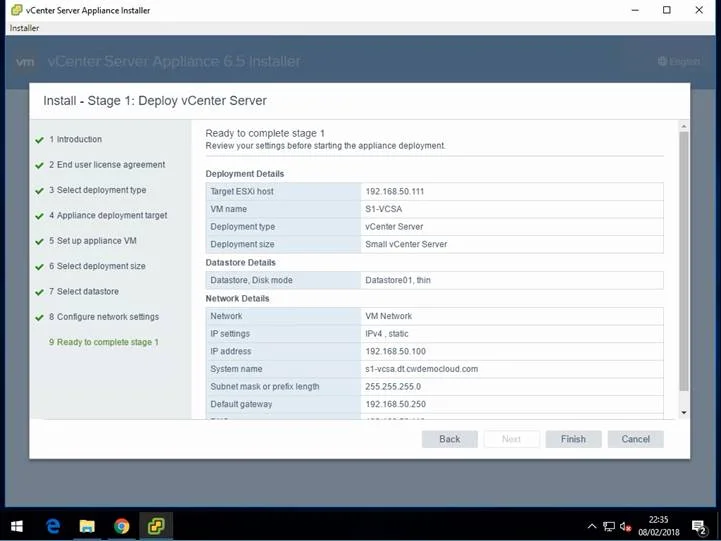Click the System name label
Image resolution: width=721 pixels, height=541 pixels.
(236, 369)
